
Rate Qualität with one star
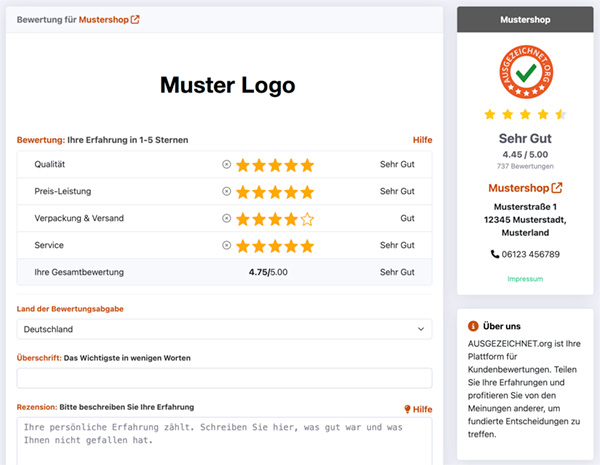coord(242,164)
